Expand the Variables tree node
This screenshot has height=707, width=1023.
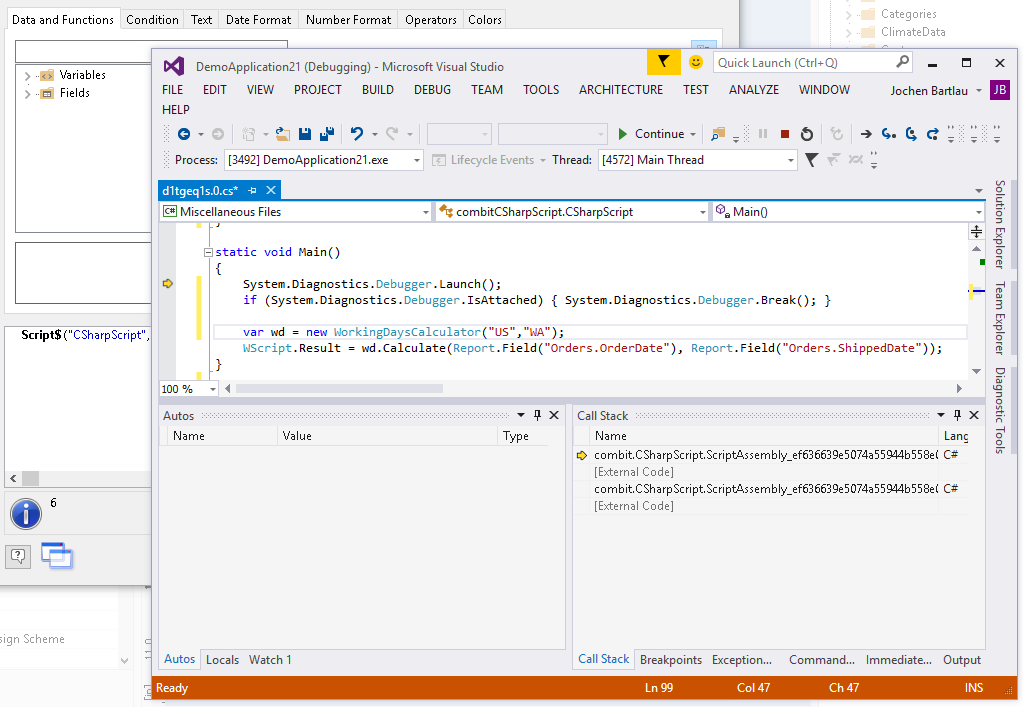point(27,76)
